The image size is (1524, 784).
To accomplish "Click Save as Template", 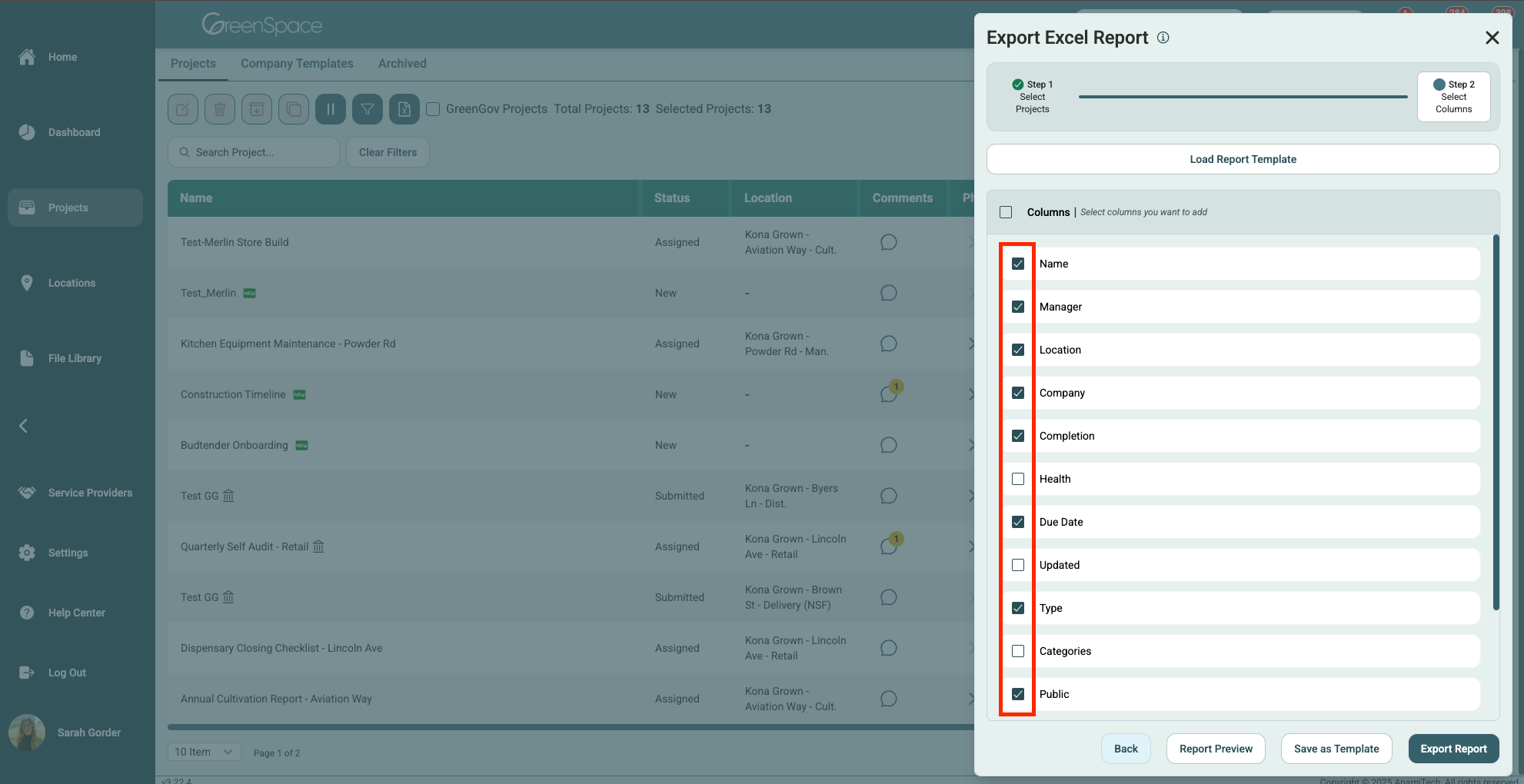I will pyautogui.click(x=1336, y=749).
